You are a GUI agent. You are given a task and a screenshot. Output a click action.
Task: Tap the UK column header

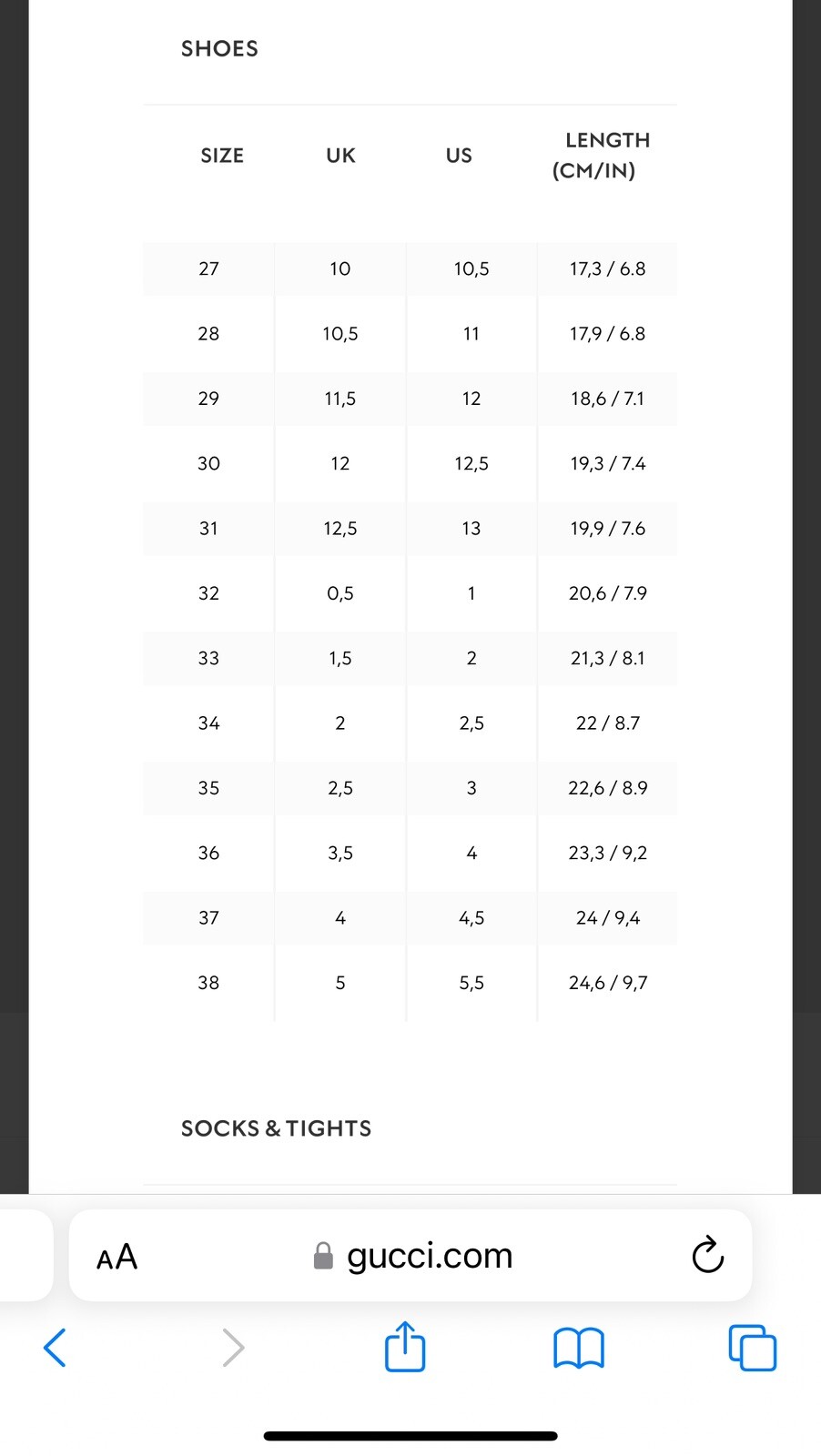pos(340,156)
